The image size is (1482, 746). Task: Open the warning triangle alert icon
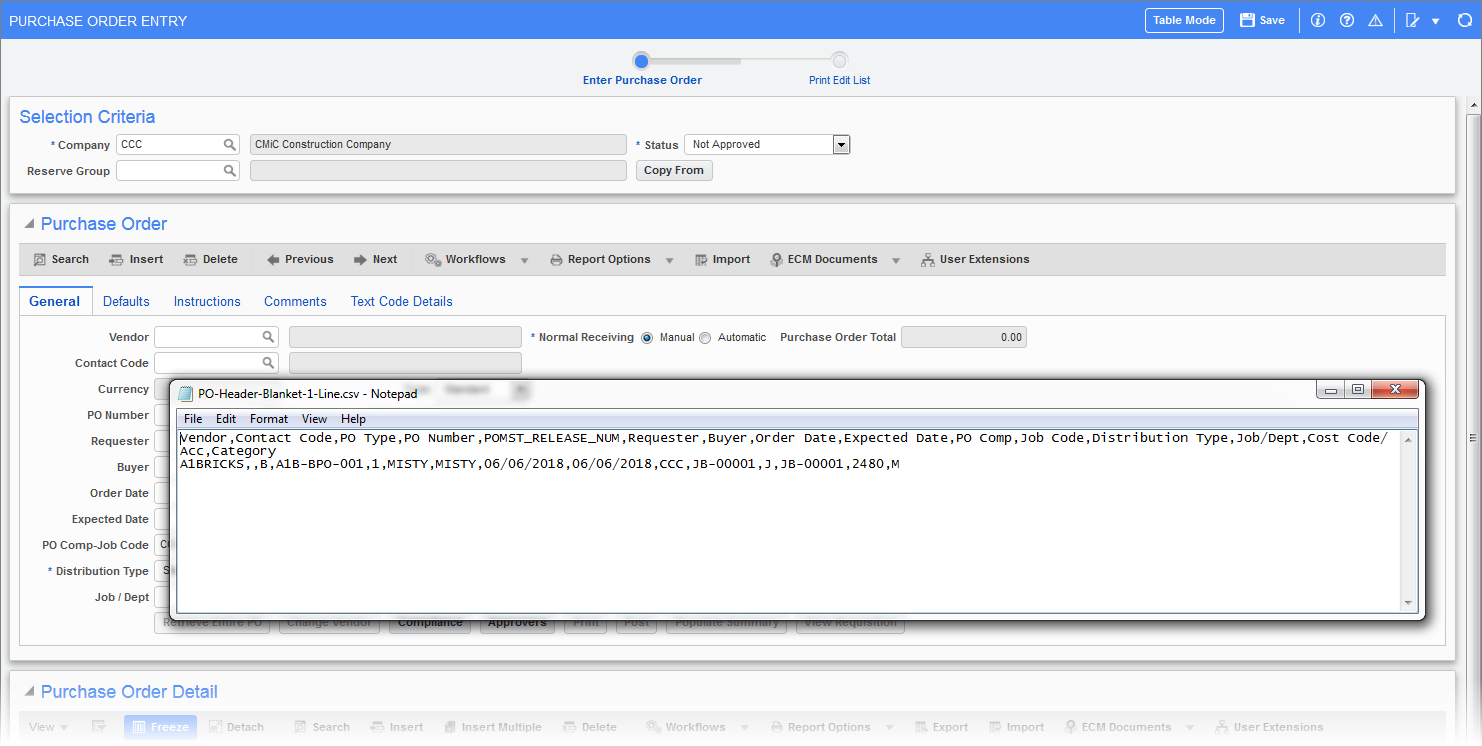click(1375, 20)
